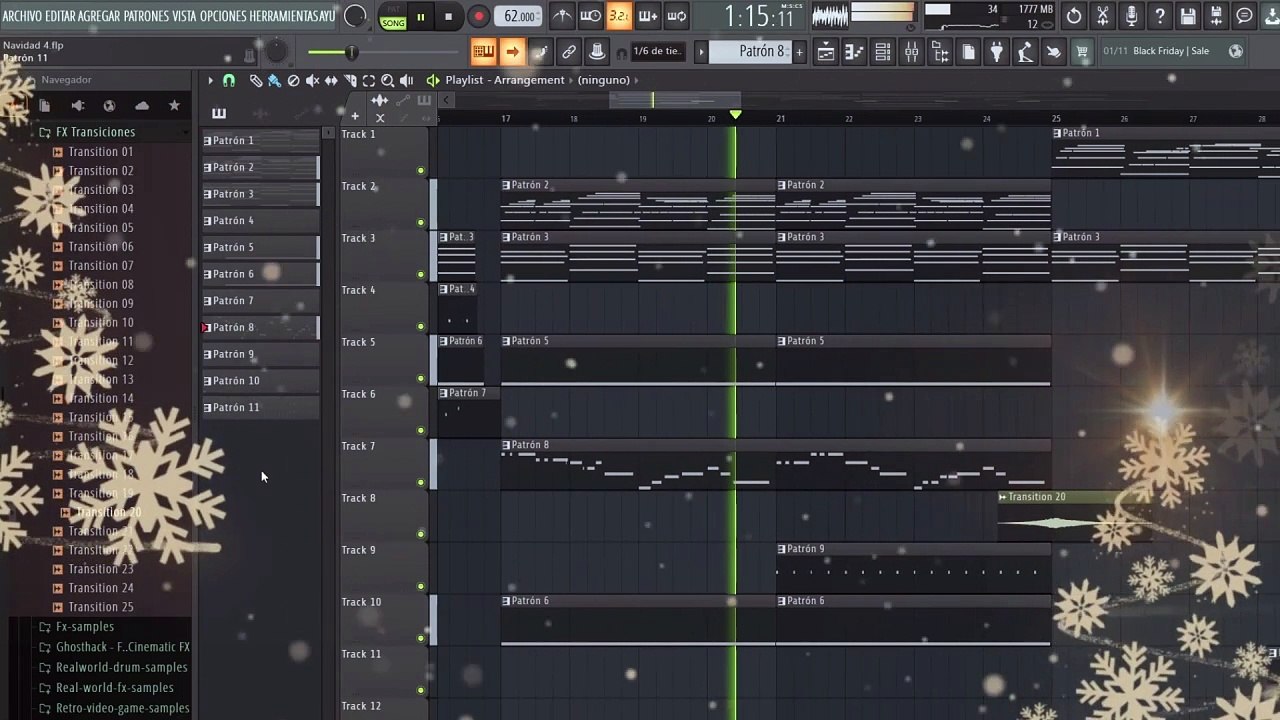Select the Paint brush tool in playlist
This screenshot has height=720, width=1280.
coord(274,80)
